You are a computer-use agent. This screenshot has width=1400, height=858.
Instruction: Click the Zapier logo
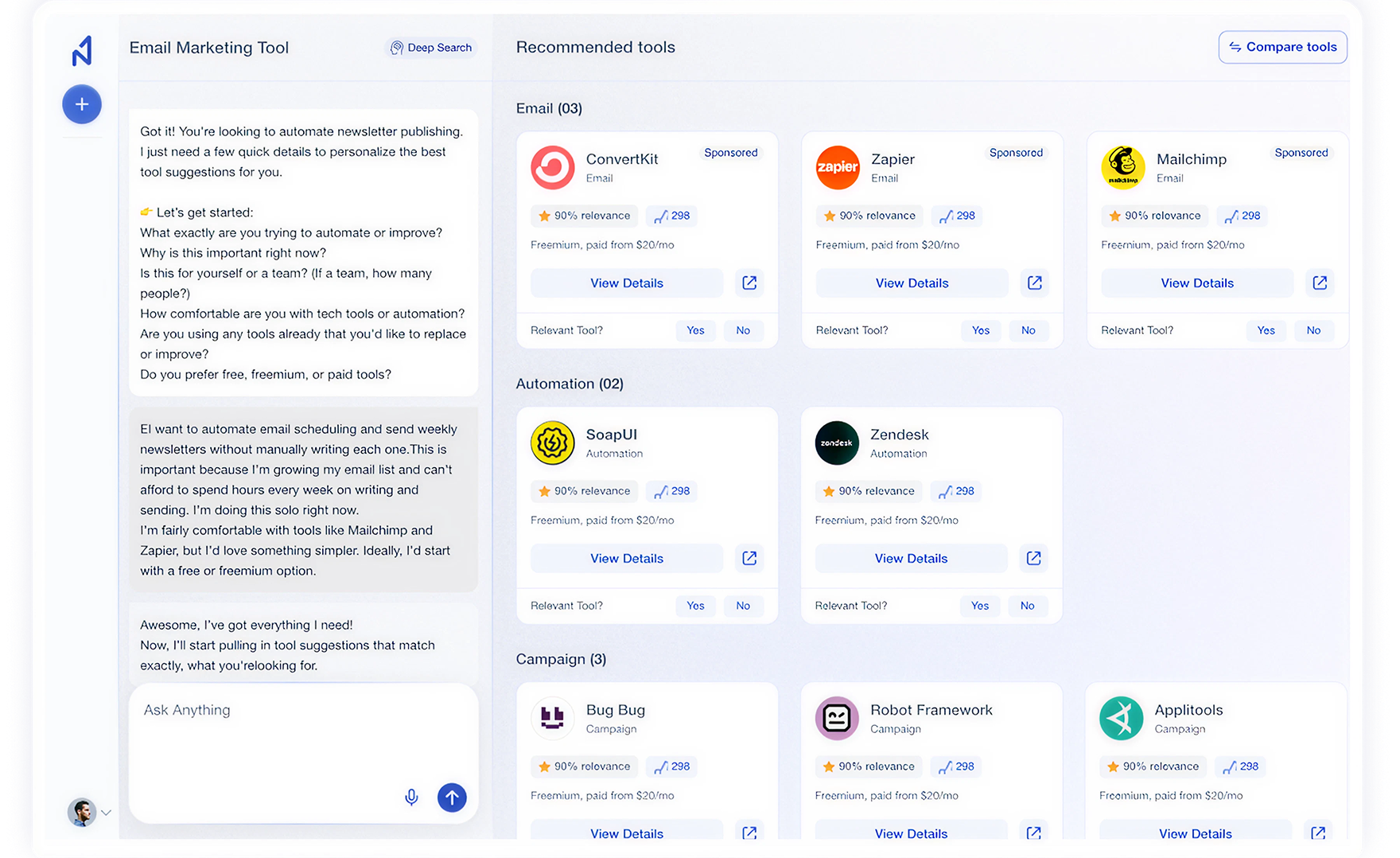coord(838,167)
